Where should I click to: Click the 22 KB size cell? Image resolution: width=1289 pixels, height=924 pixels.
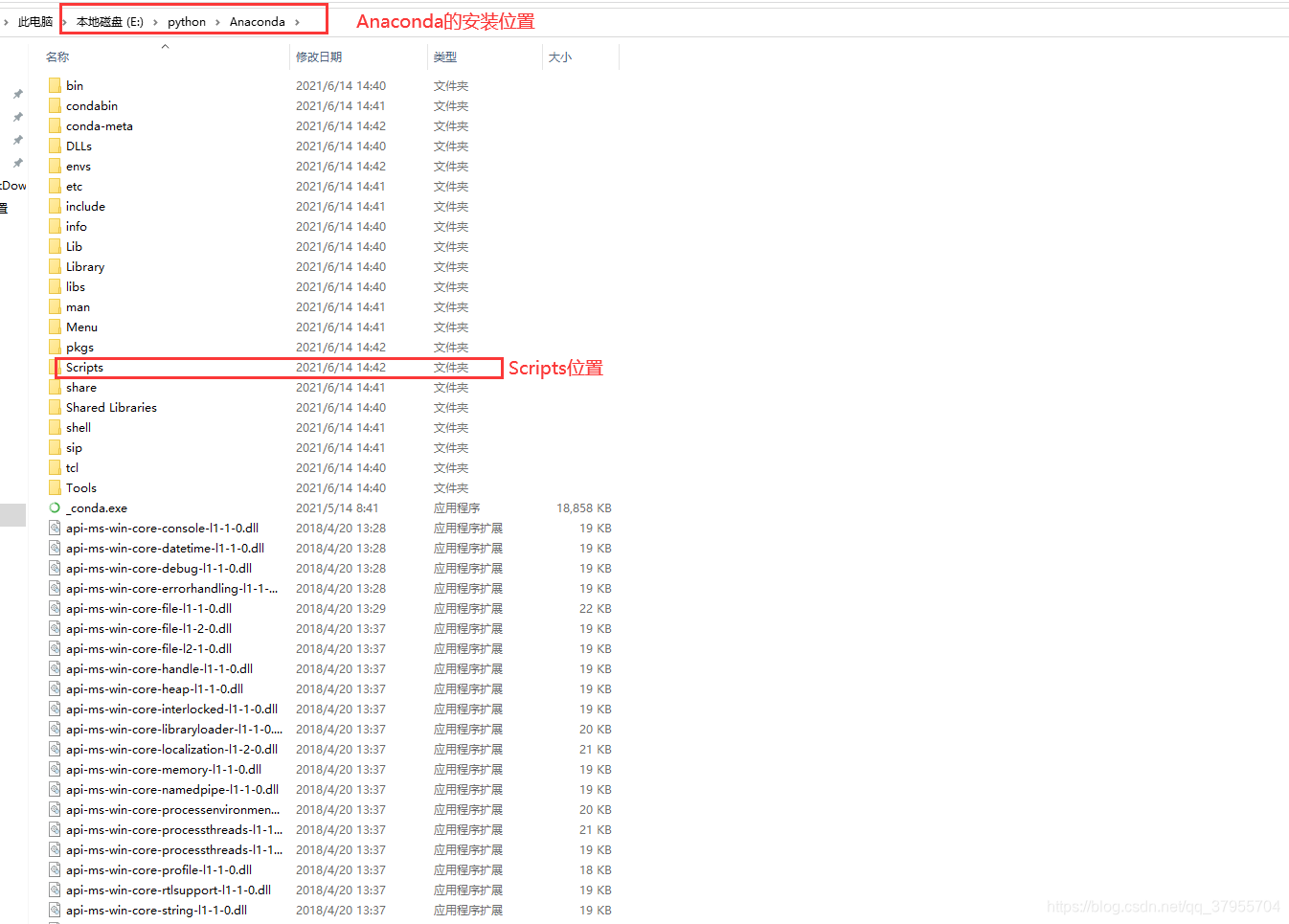tap(595, 608)
